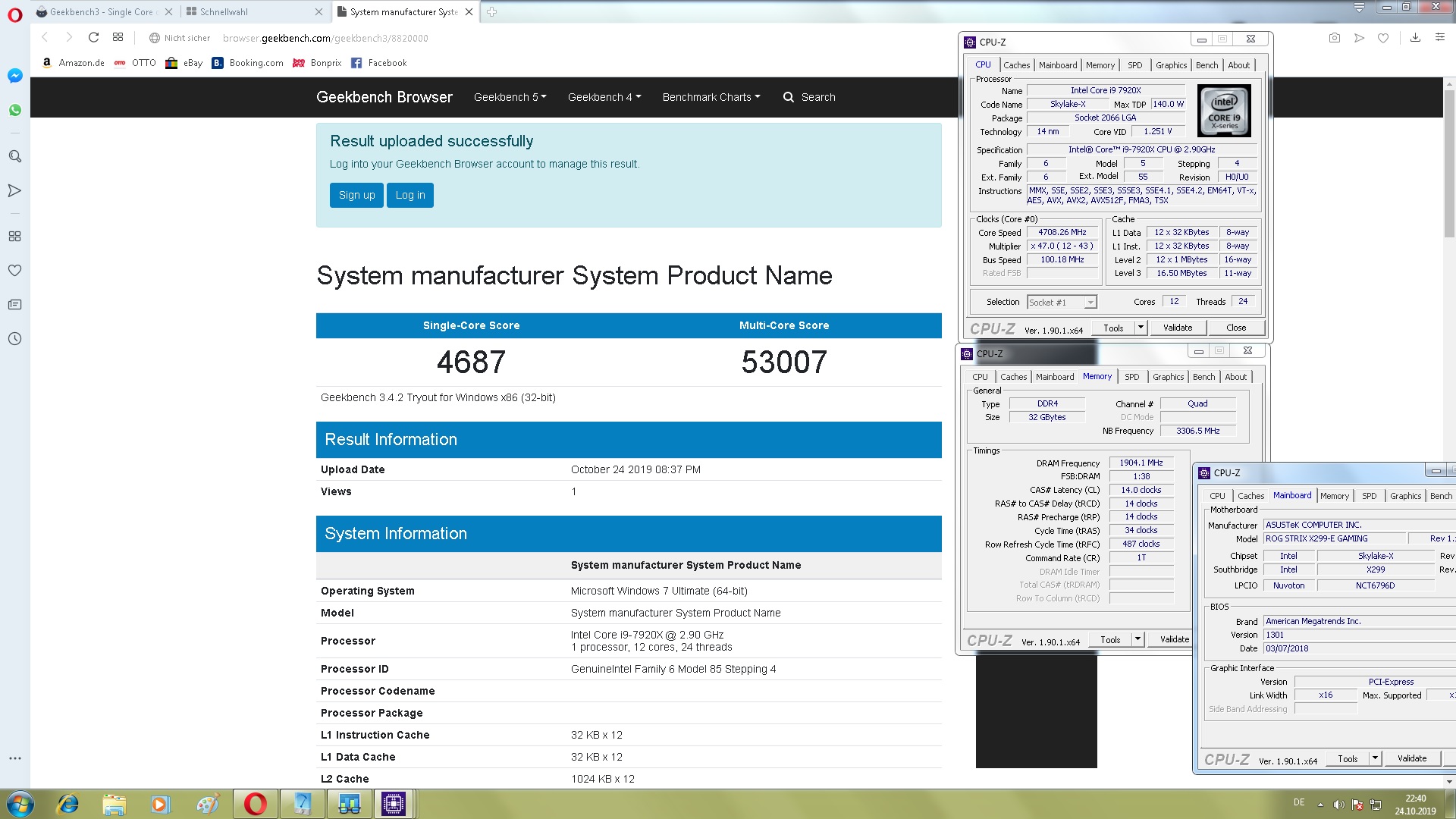Viewport: 1456px width, 819px height.
Task: Open SPD tab in CPU-Z Memory window
Action: (x=1131, y=377)
